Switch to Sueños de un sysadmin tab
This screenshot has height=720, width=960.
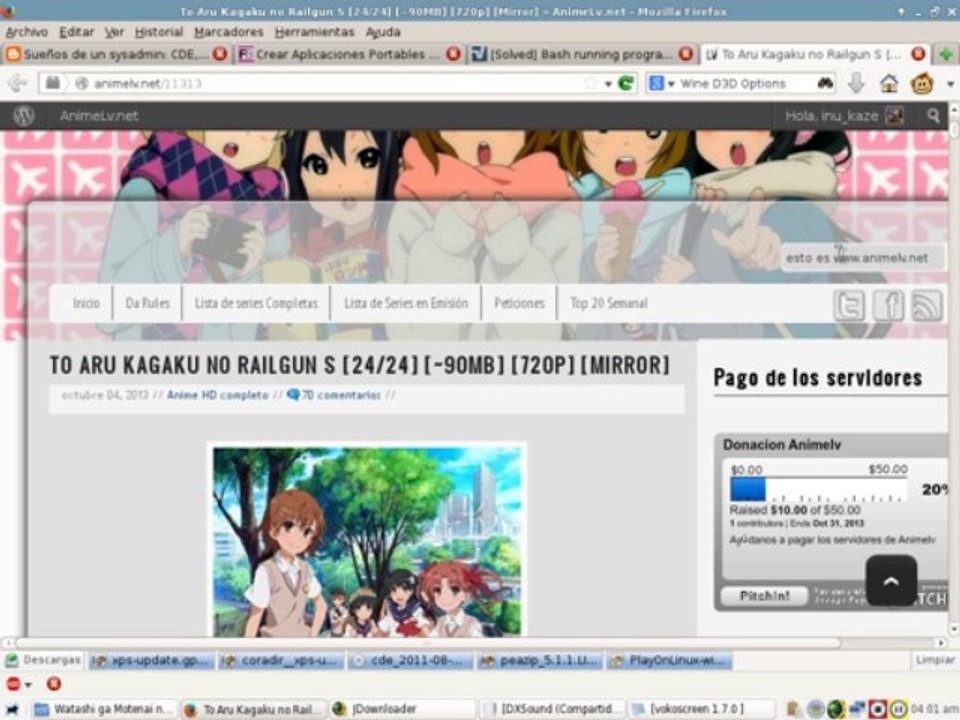(116, 54)
